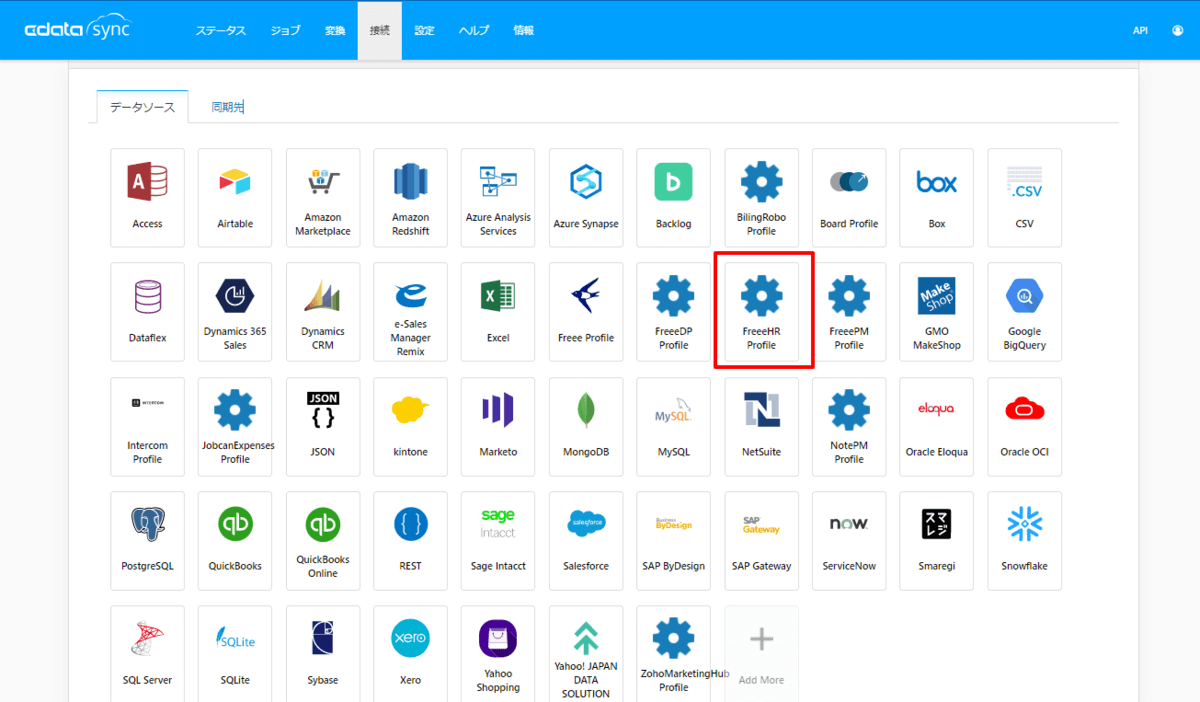Select the PostgreSQL connector

(147, 540)
